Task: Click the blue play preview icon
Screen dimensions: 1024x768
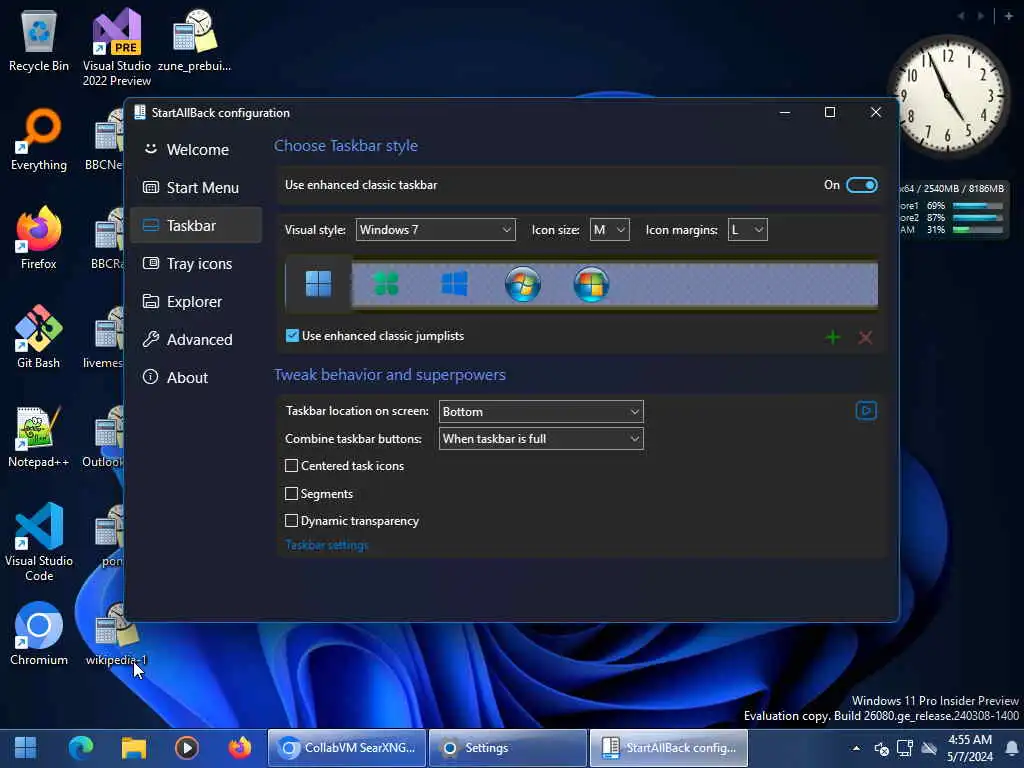Action: (x=866, y=411)
